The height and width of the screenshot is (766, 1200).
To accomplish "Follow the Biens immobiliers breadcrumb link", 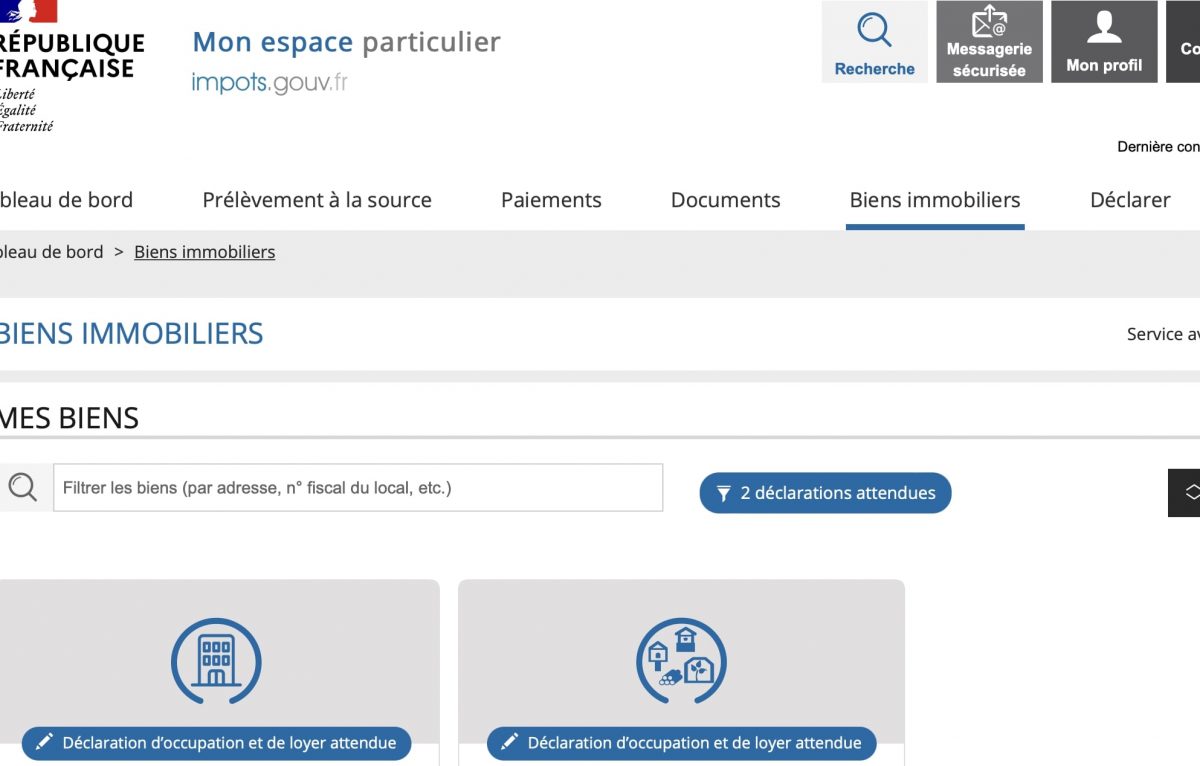I will 204,251.
